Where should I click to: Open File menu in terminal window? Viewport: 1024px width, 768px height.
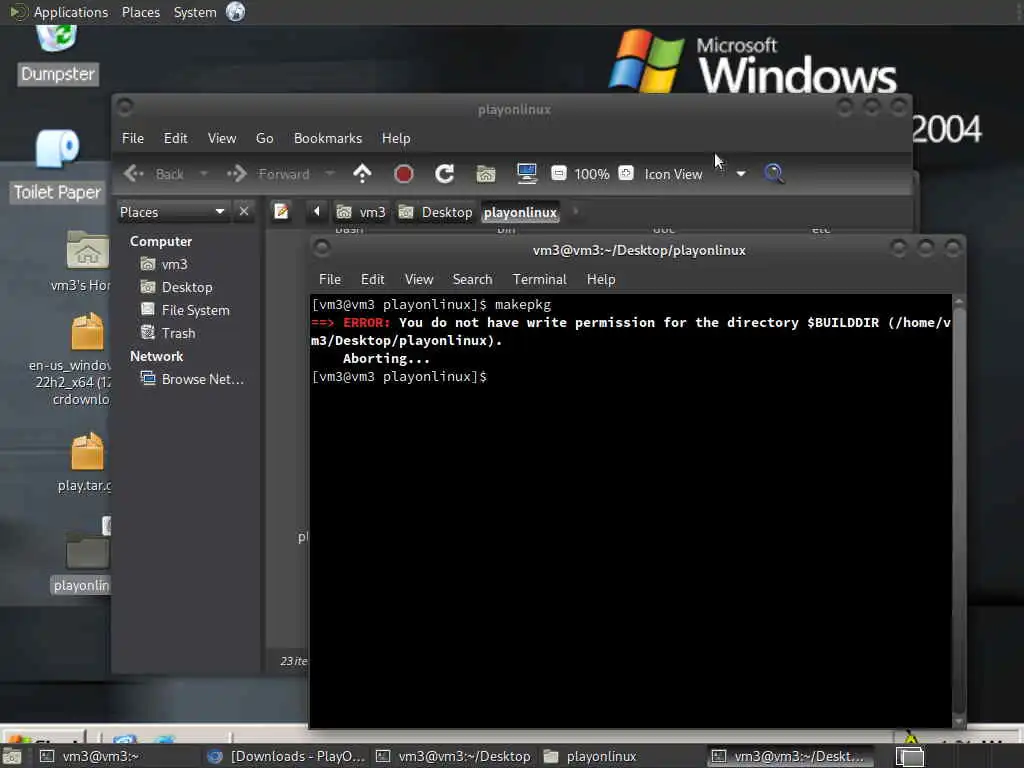tap(330, 280)
